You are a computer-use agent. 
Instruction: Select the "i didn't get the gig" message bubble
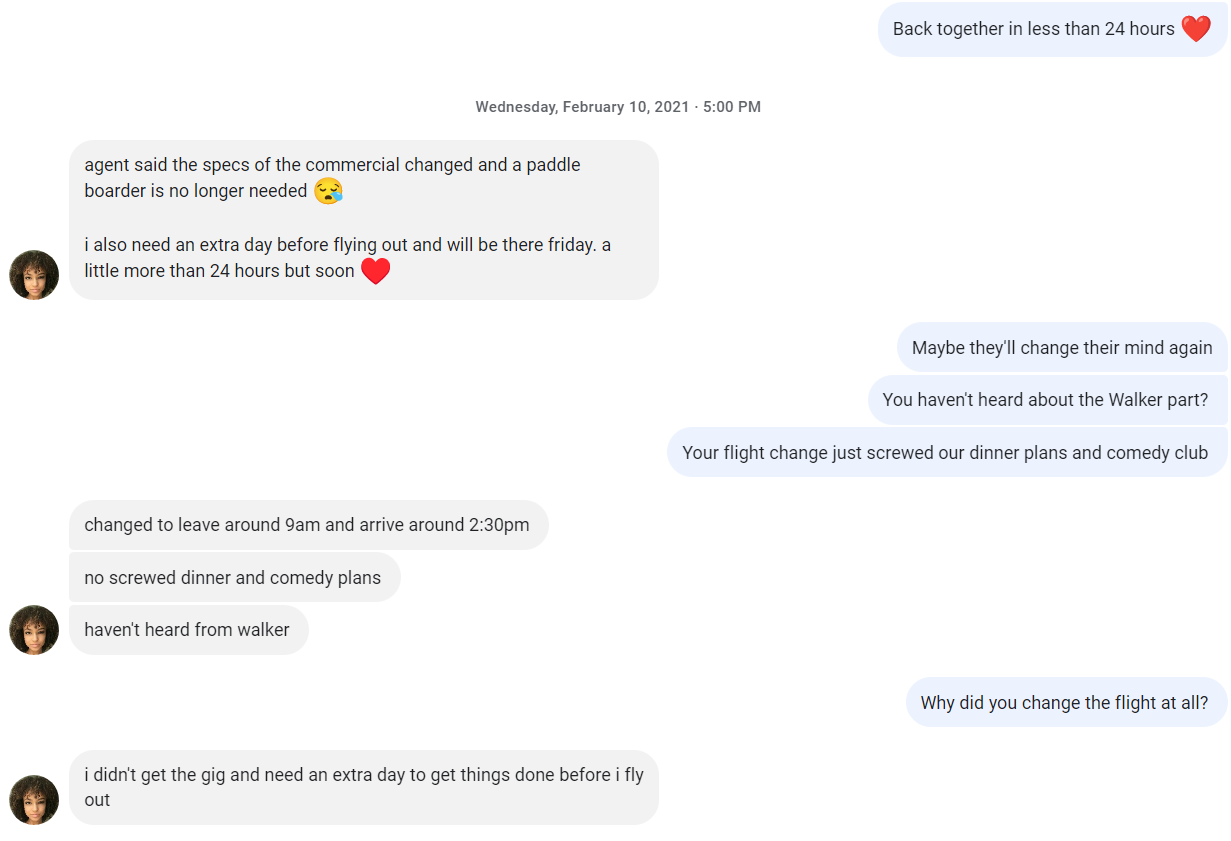[363, 787]
